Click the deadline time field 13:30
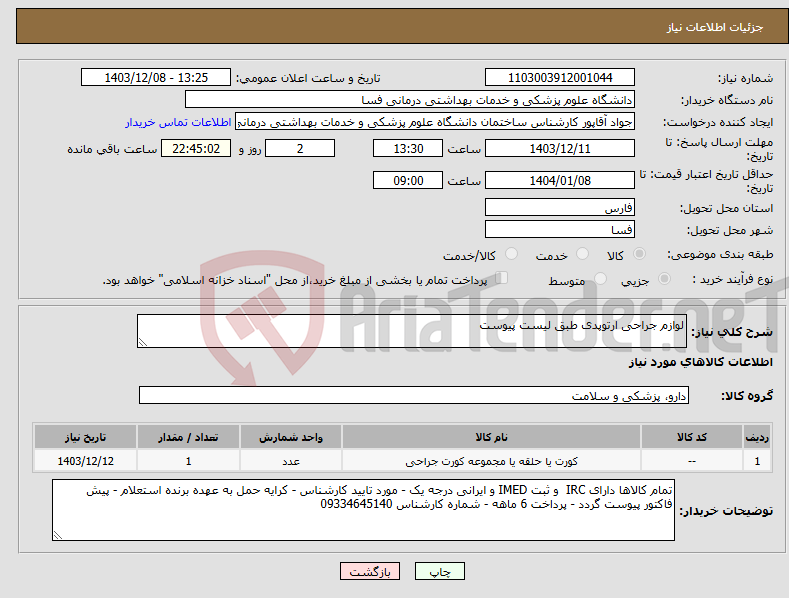This screenshot has height=598, width=789. click(x=408, y=148)
